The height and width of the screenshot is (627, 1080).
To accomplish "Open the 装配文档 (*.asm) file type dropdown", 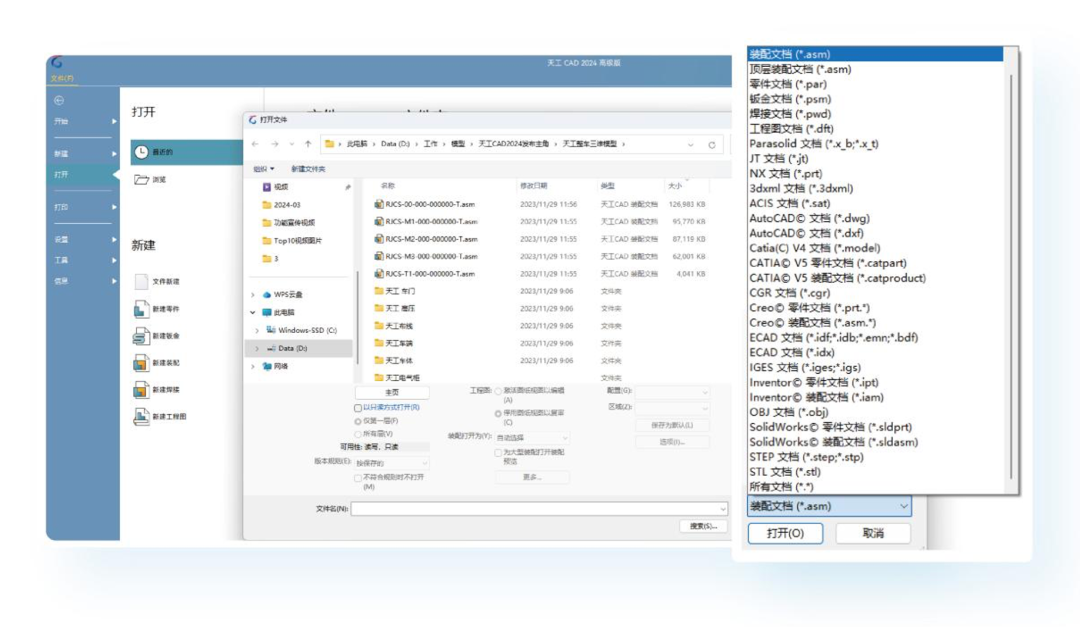I will [829, 507].
